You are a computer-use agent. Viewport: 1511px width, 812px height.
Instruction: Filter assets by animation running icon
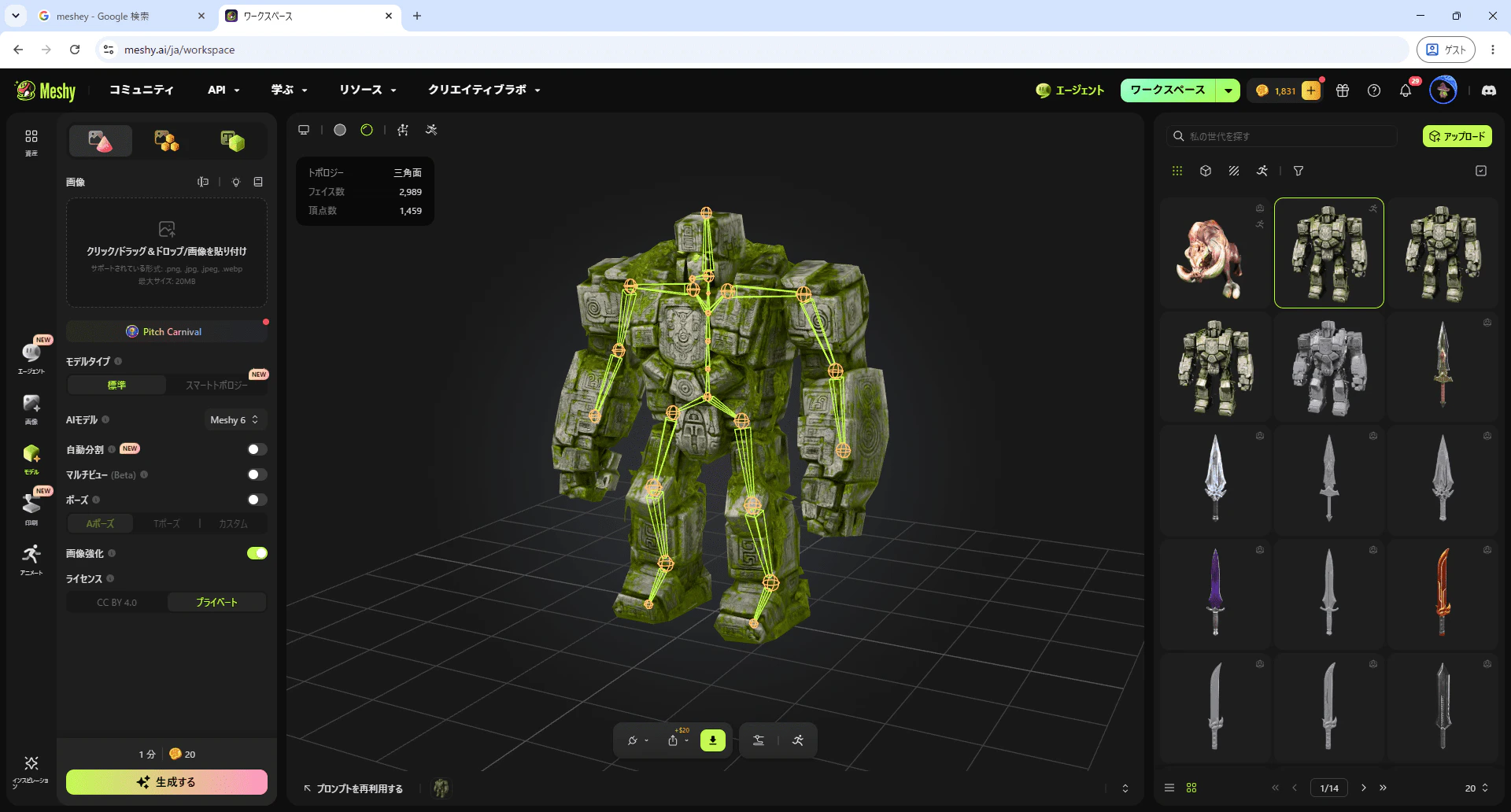[1262, 171]
